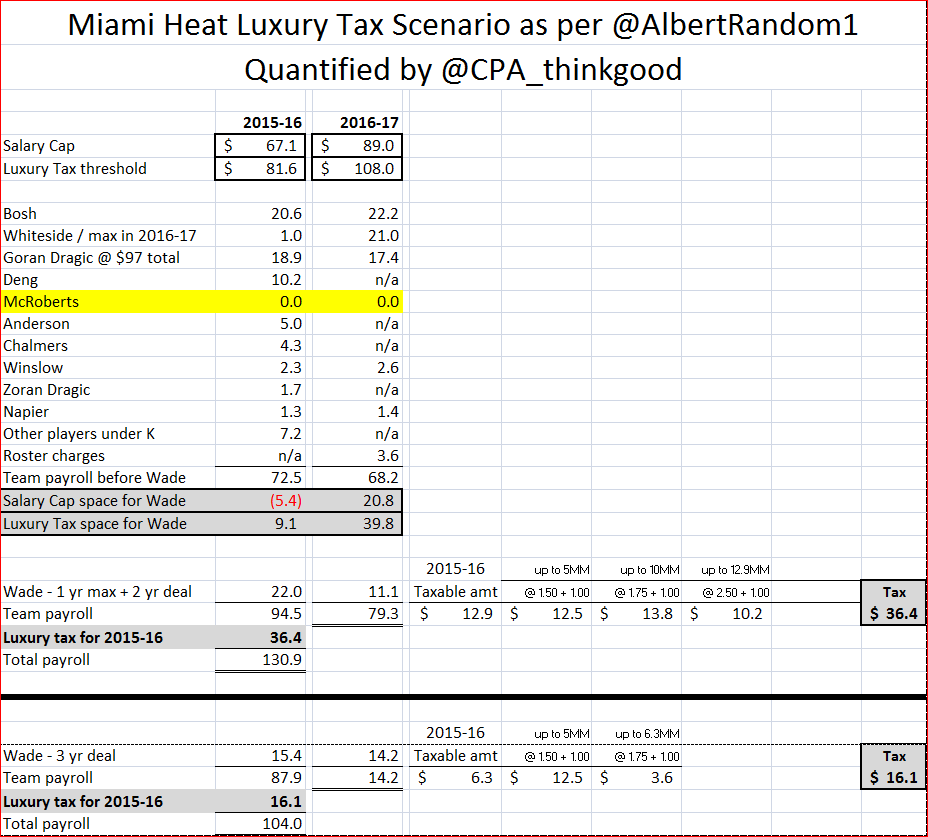This screenshot has height=837, width=928.
Task: Click the Total payroll 130.9 value
Action: tap(264, 660)
